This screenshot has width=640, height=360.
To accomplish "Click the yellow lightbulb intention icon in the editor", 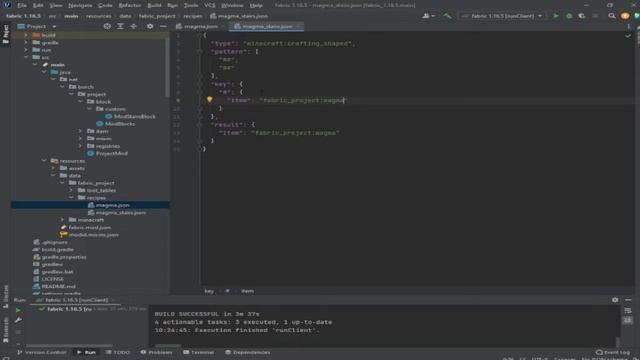I will [209, 100].
